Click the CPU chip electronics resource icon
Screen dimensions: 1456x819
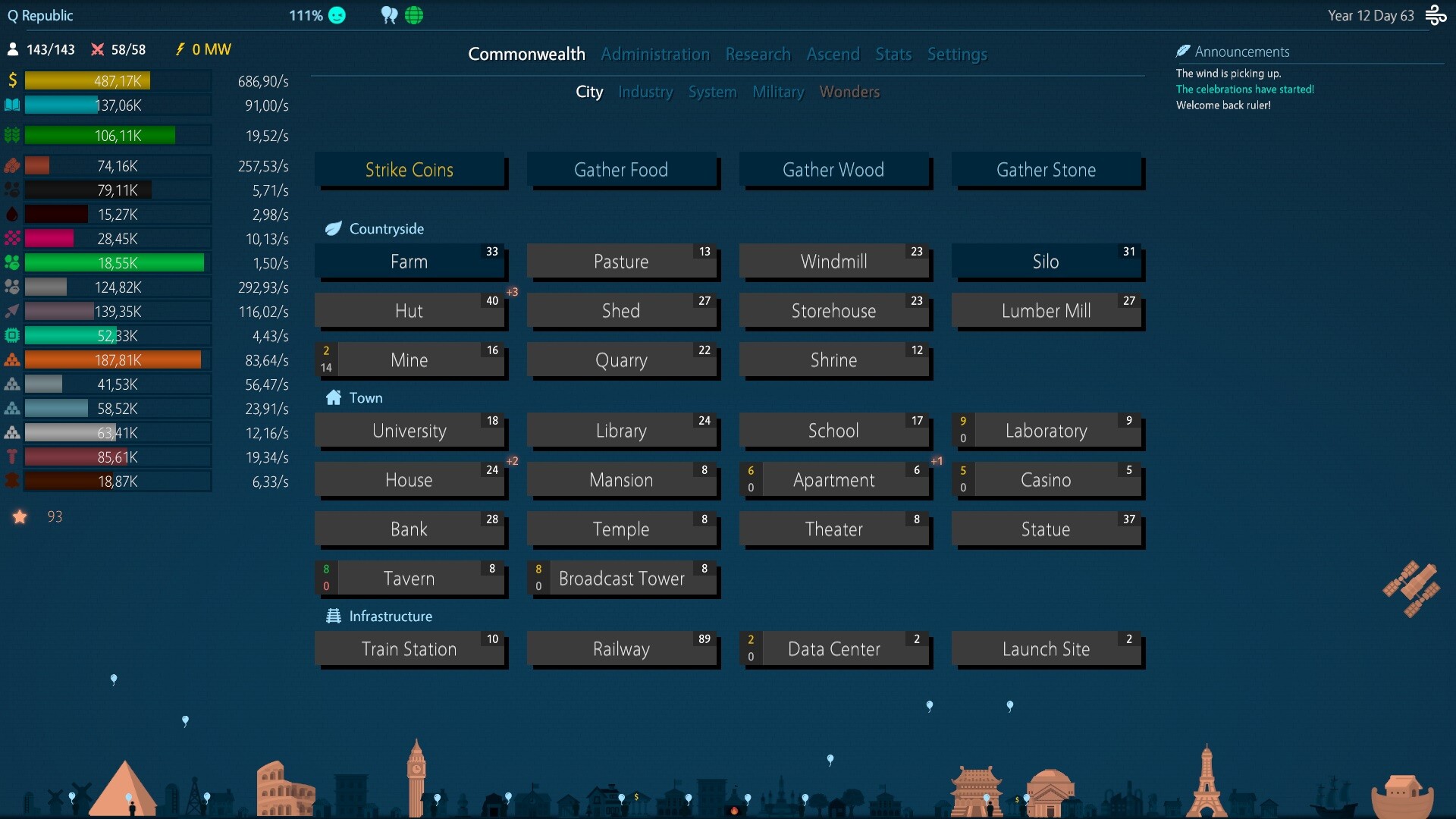point(11,335)
